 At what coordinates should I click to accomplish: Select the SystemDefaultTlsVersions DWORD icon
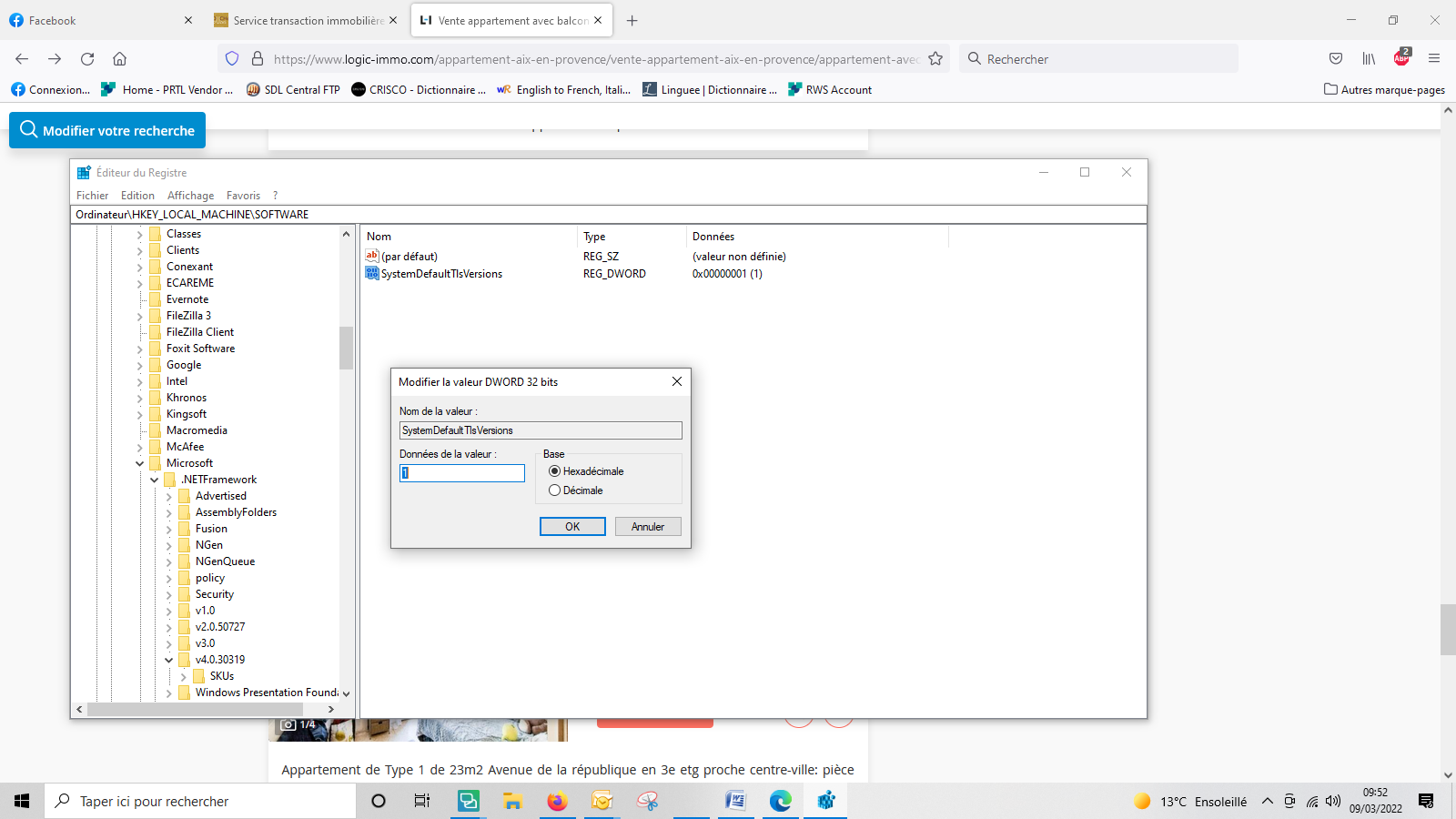tap(372, 273)
